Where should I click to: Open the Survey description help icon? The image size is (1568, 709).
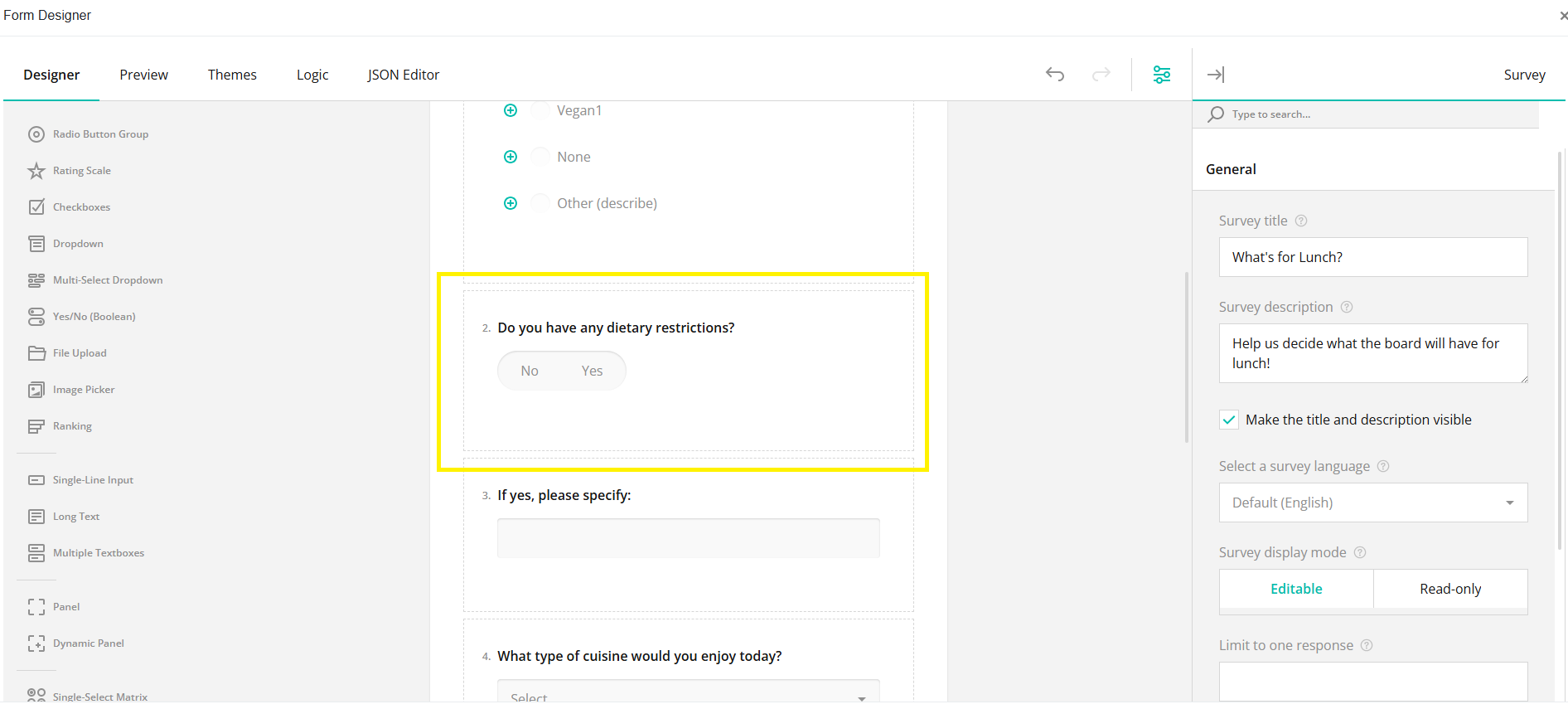(x=1347, y=307)
